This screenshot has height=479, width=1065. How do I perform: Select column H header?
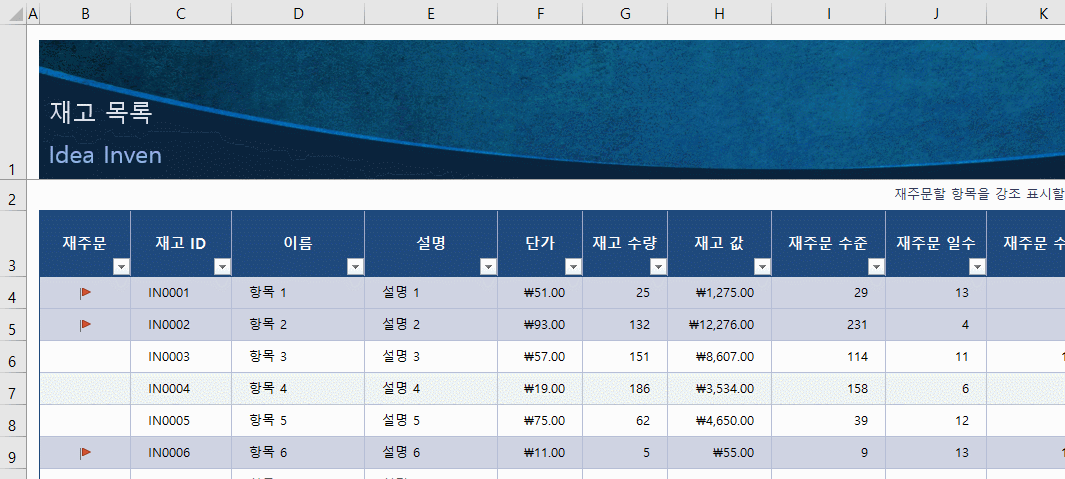[x=719, y=13]
